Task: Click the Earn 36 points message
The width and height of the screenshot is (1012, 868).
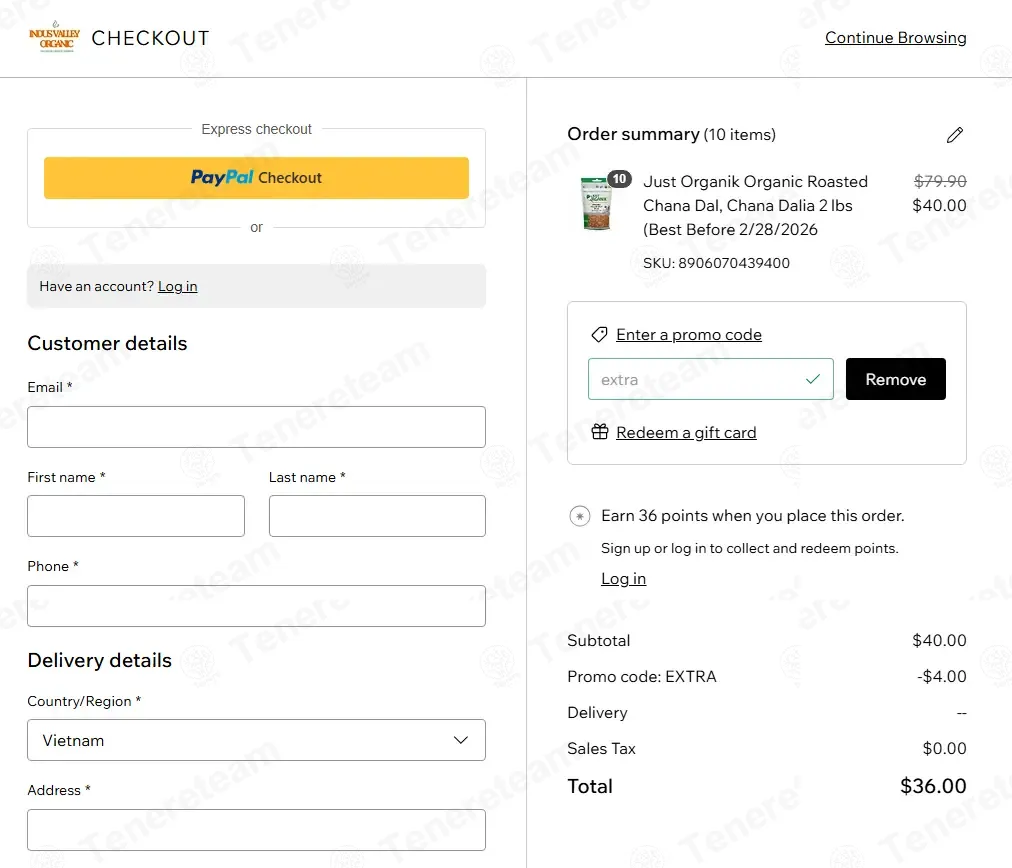Action: [x=753, y=516]
